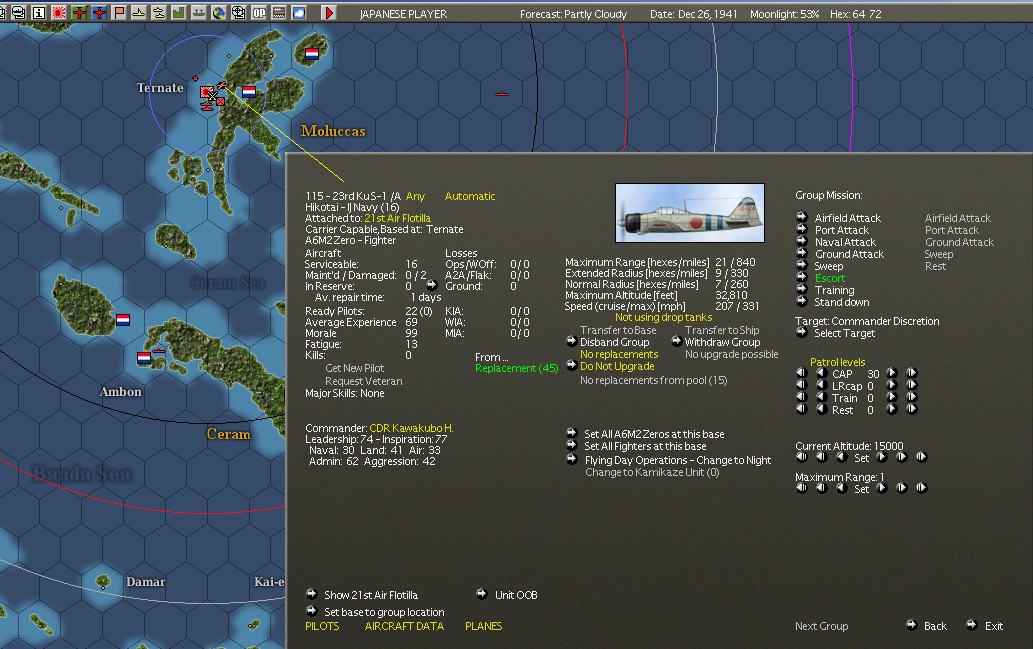Click the green Replacement (45) text
The image size is (1033, 649).
coord(516,368)
